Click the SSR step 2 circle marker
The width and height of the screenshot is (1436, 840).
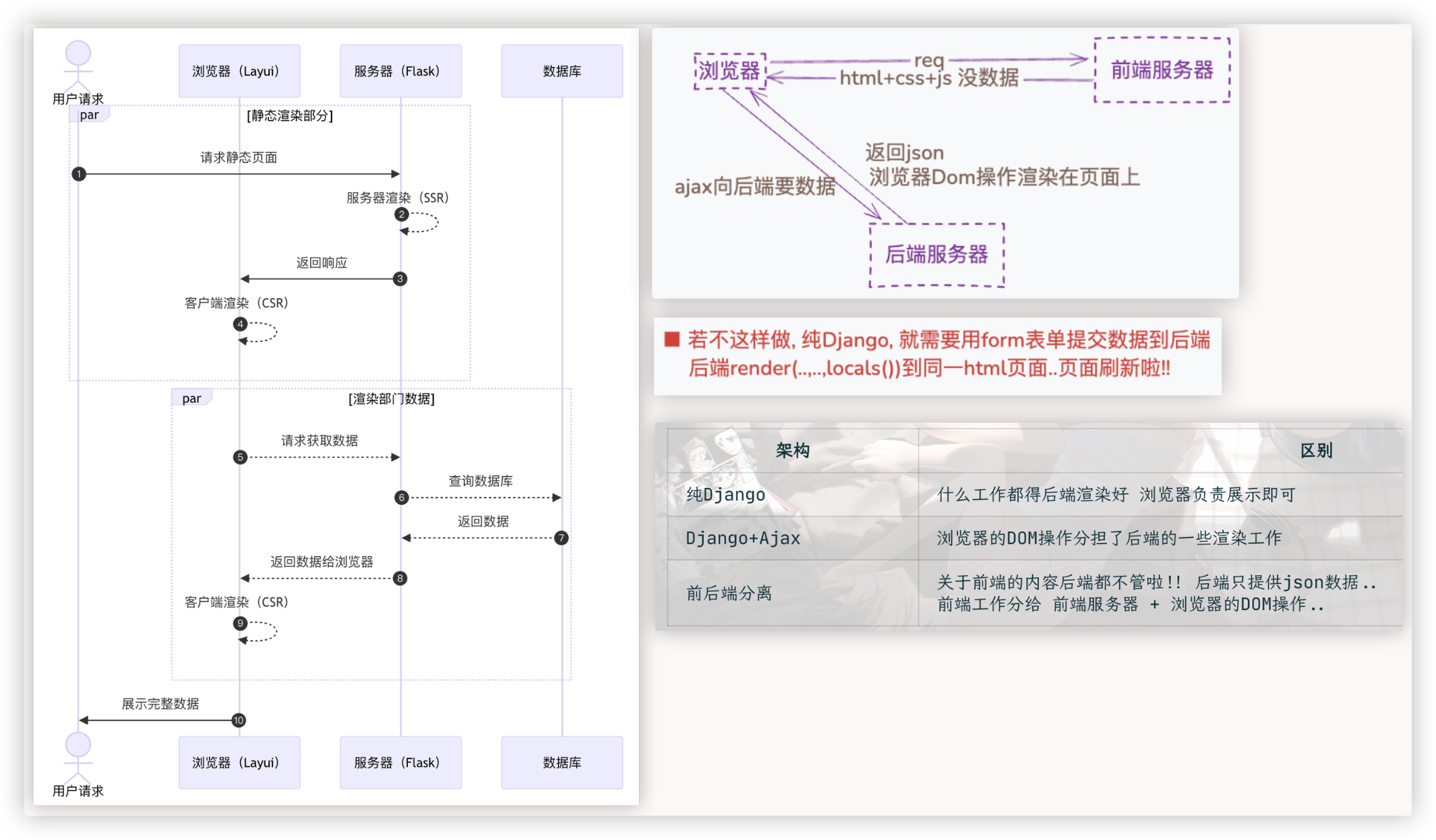pyautogui.click(x=402, y=214)
